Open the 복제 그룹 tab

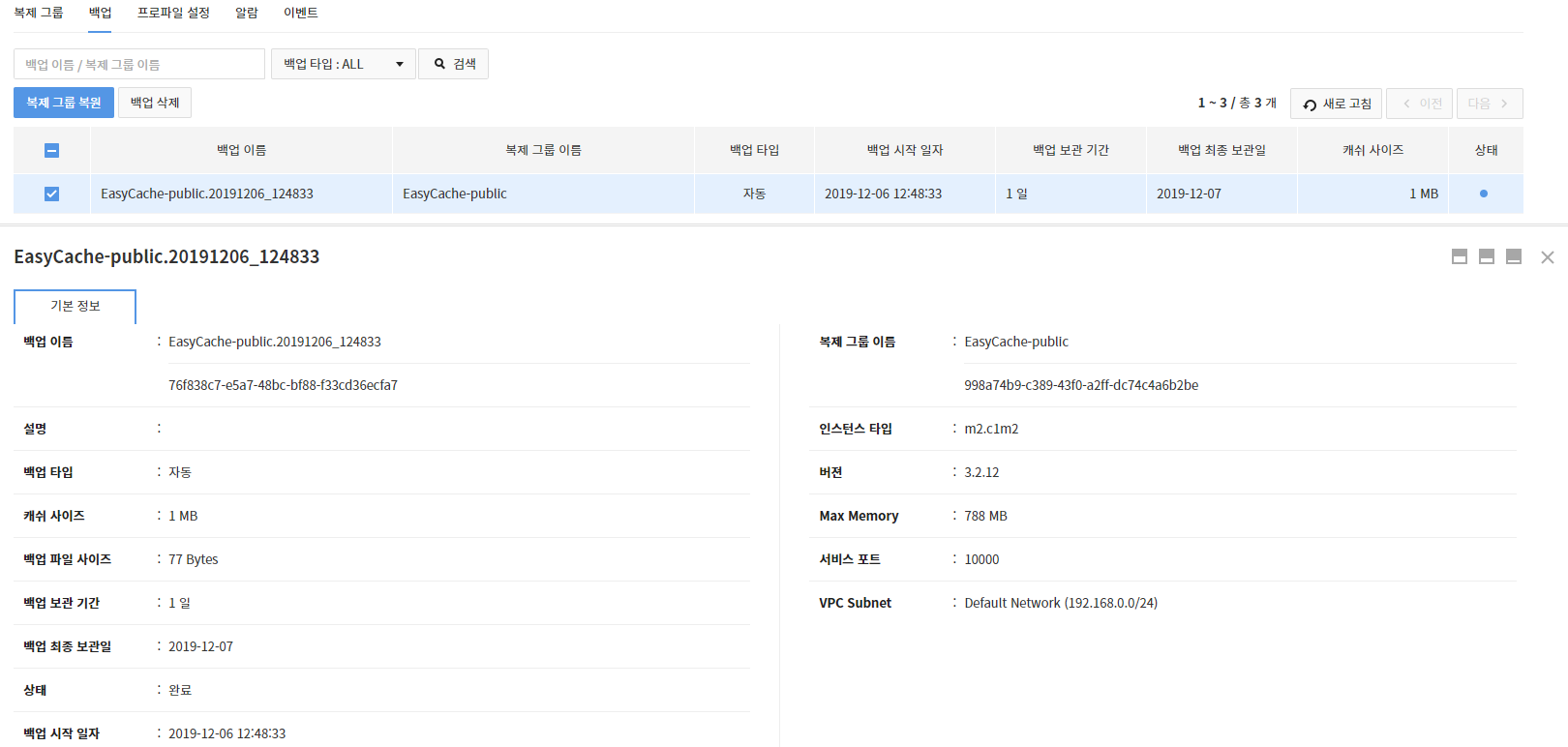39,13
